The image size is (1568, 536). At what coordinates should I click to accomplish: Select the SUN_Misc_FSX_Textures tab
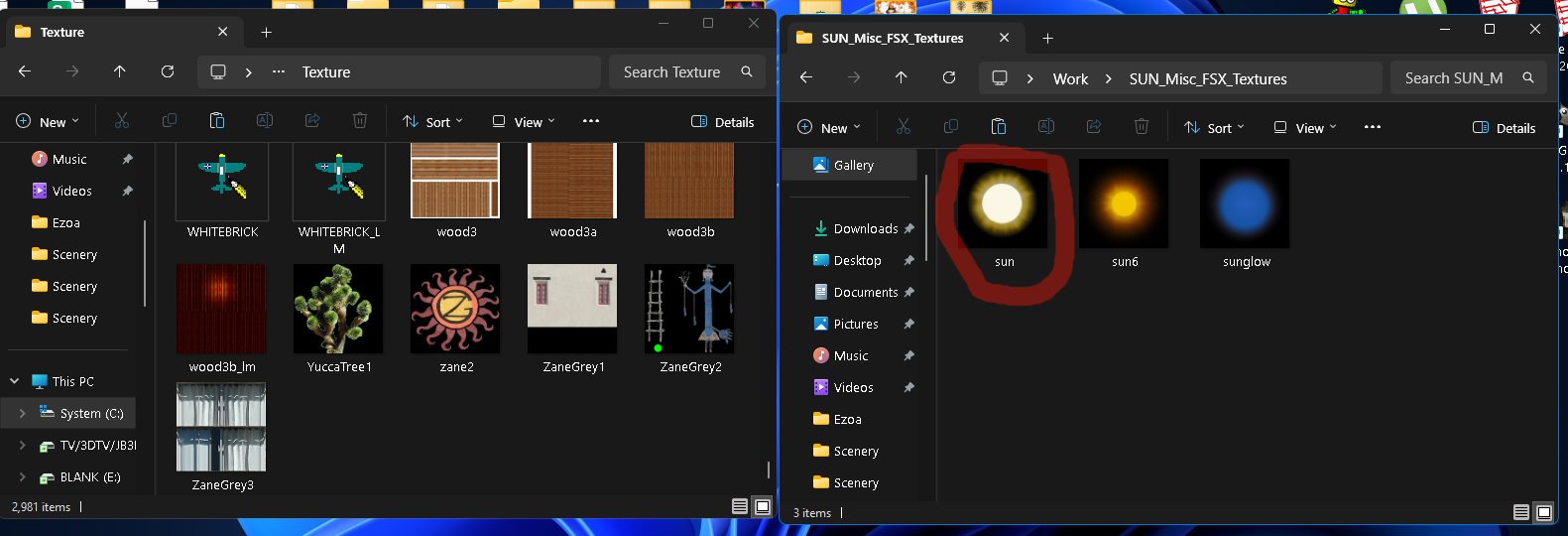click(892, 38)
